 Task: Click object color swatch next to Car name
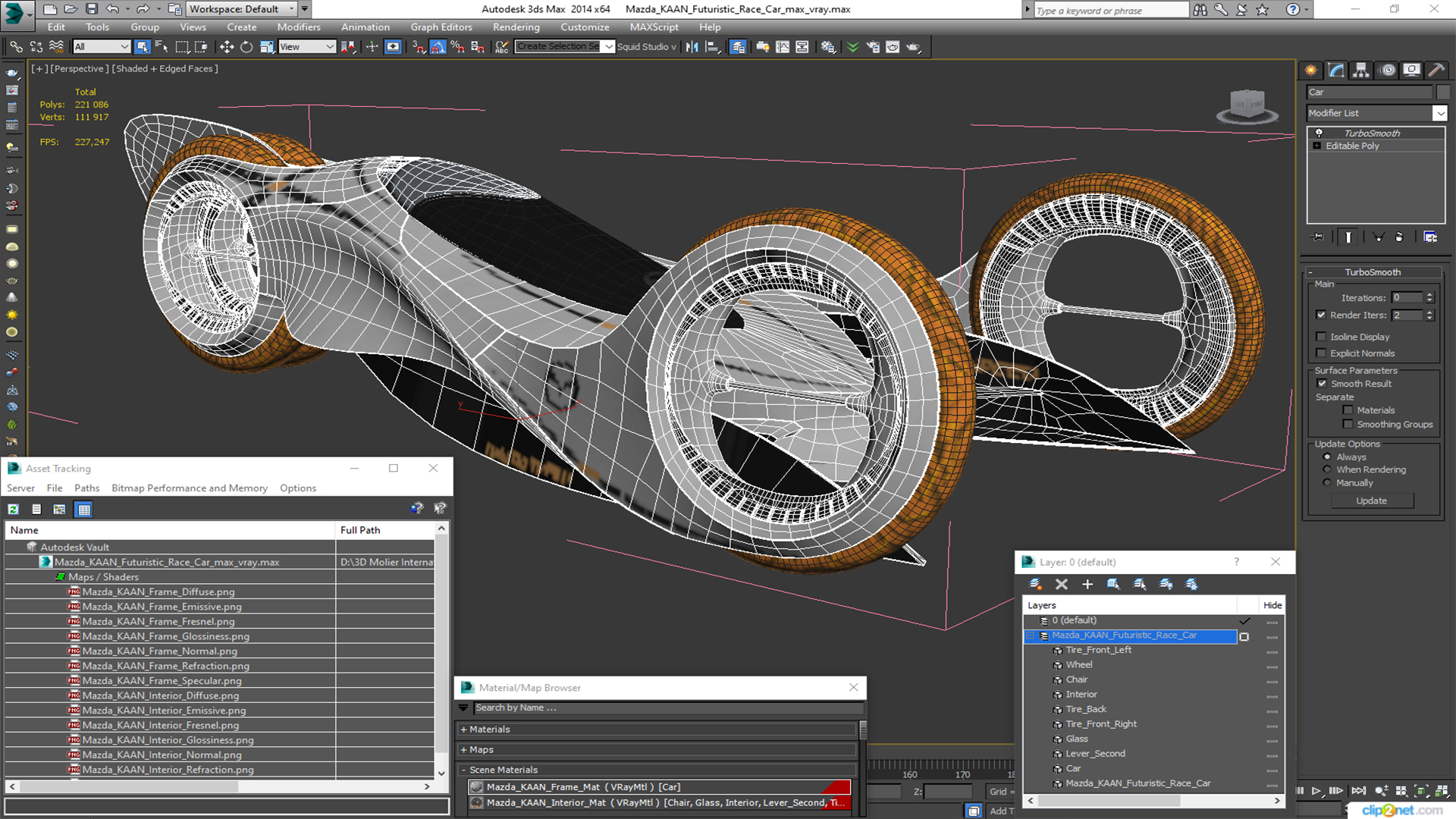1443,93
